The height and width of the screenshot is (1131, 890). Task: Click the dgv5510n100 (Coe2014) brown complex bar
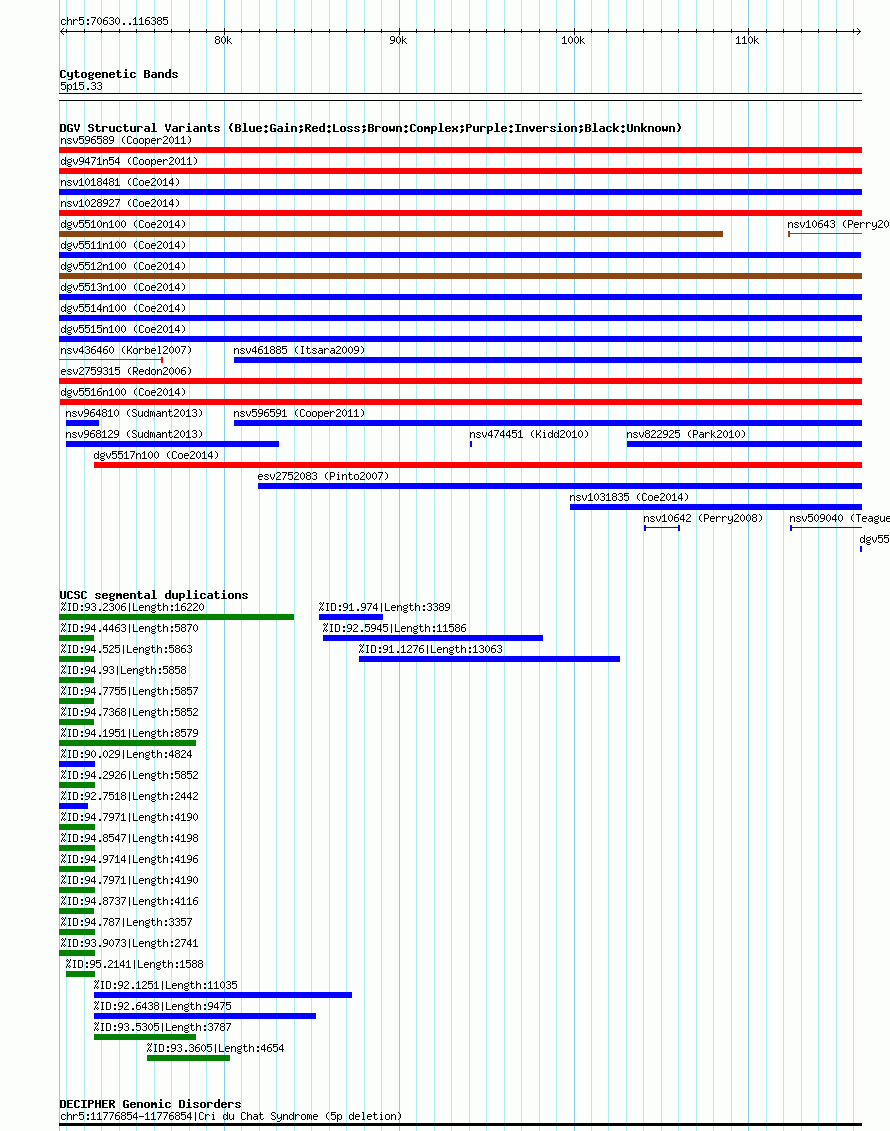click(x=391, y=234)
